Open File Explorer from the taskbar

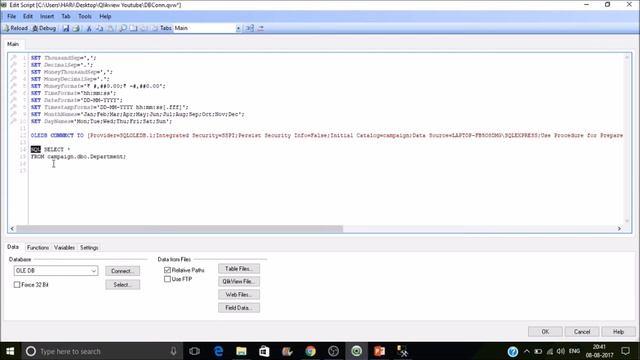coord(241,351)
